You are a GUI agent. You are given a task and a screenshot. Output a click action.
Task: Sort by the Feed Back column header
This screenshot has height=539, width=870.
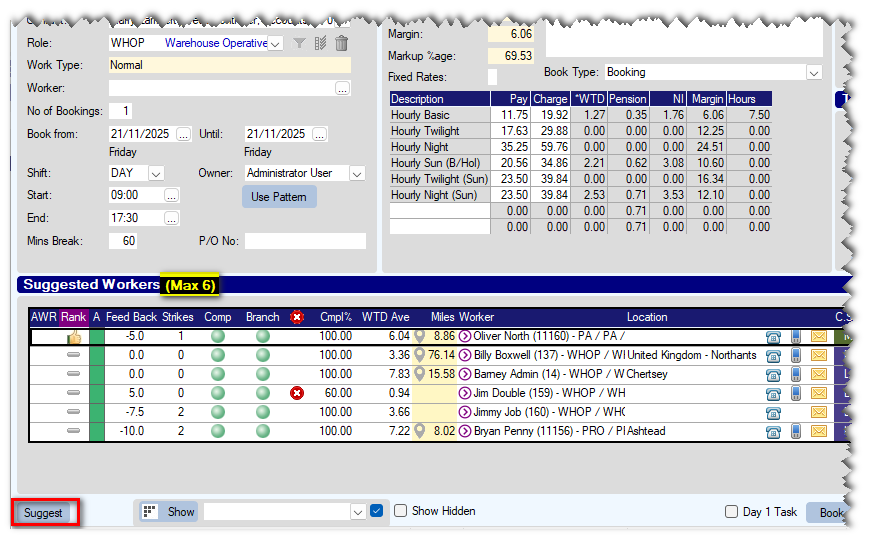click(x=131, y=317)
